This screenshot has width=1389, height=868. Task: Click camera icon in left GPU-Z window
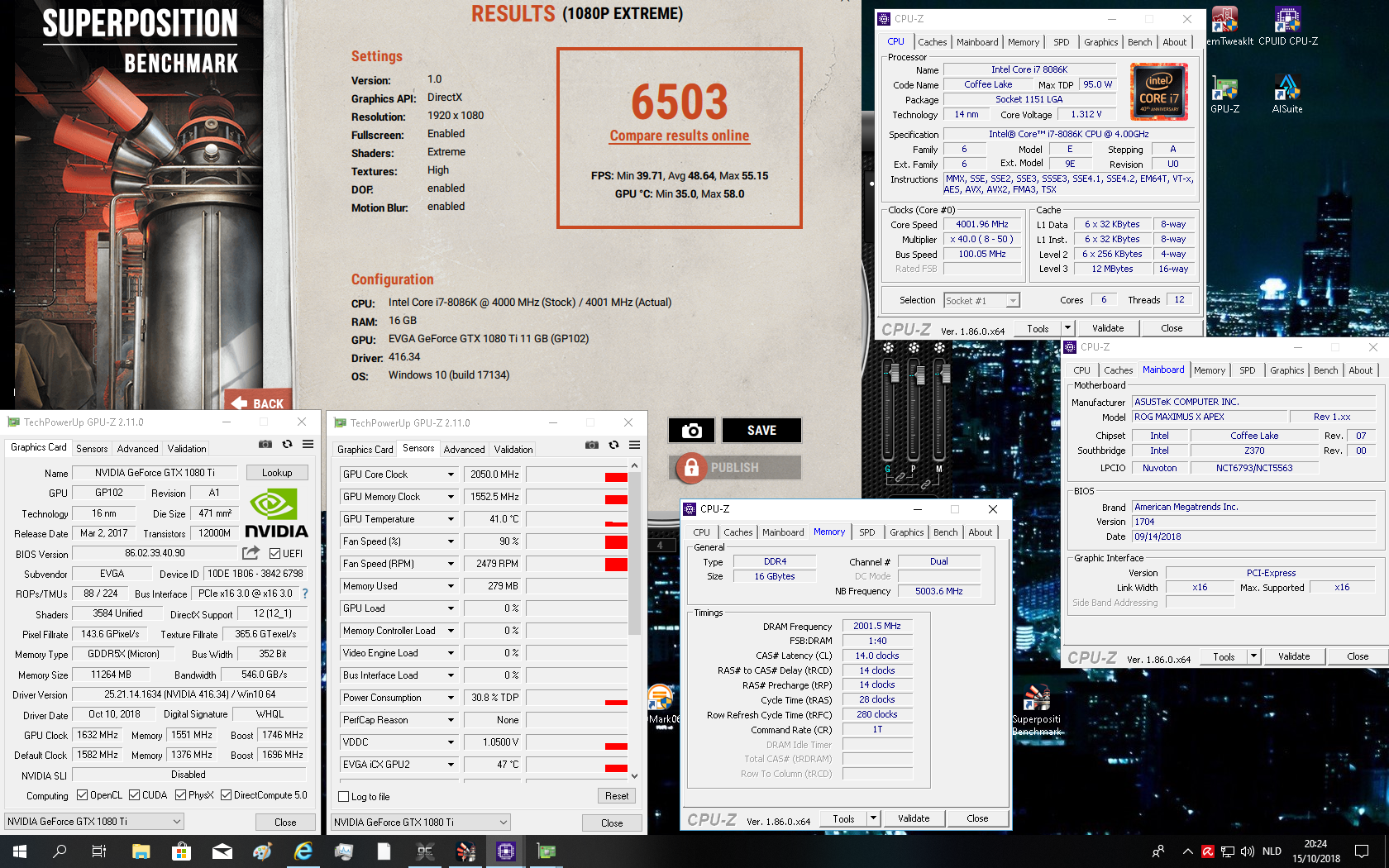265,444
